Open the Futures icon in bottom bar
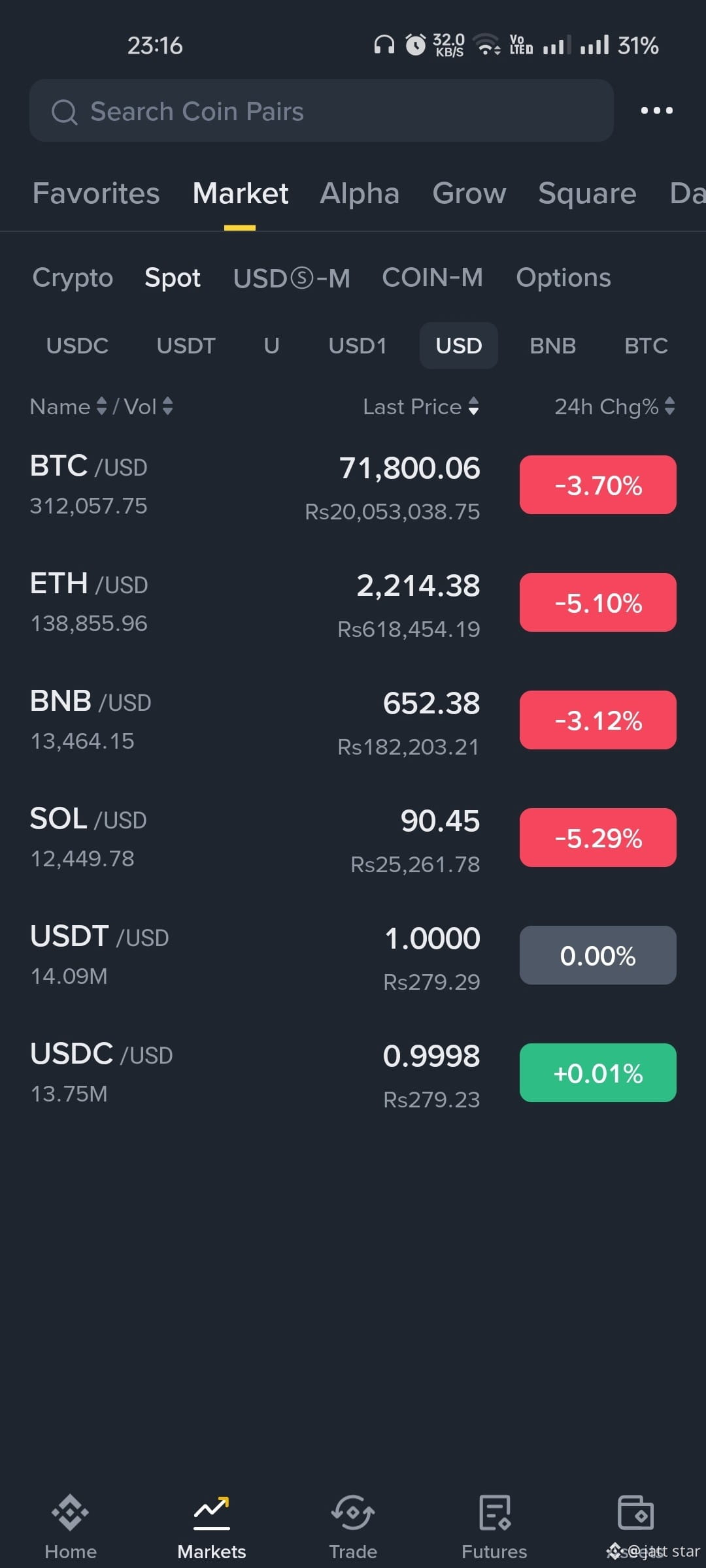Screen dimensions: 706x1568 point(494,1512)
